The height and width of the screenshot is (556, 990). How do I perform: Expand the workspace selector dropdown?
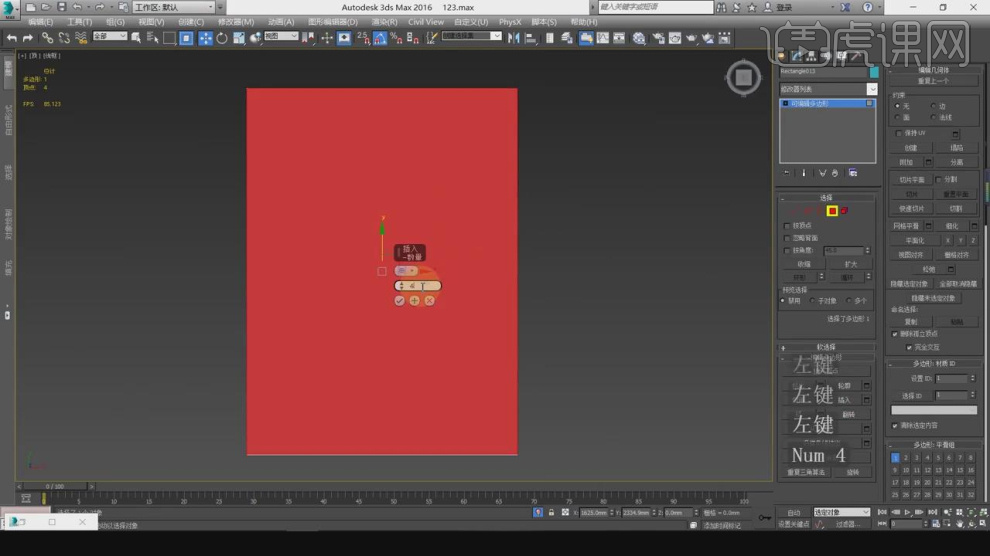(x=172, y=7)
